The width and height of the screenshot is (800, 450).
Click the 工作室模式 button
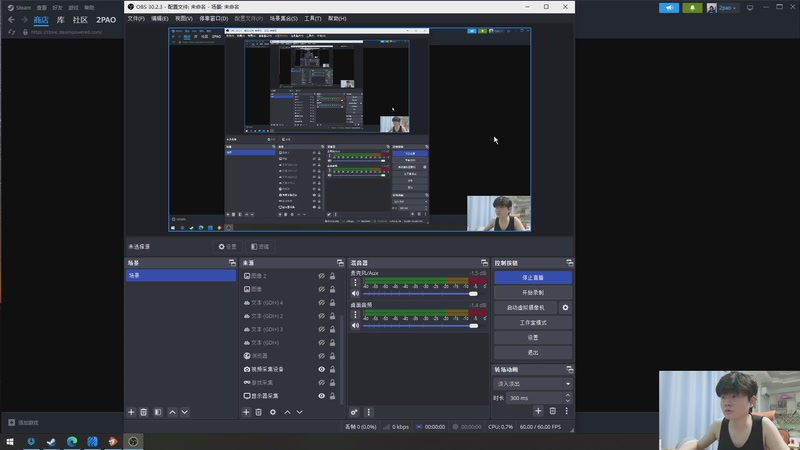(x=533, y=322)
